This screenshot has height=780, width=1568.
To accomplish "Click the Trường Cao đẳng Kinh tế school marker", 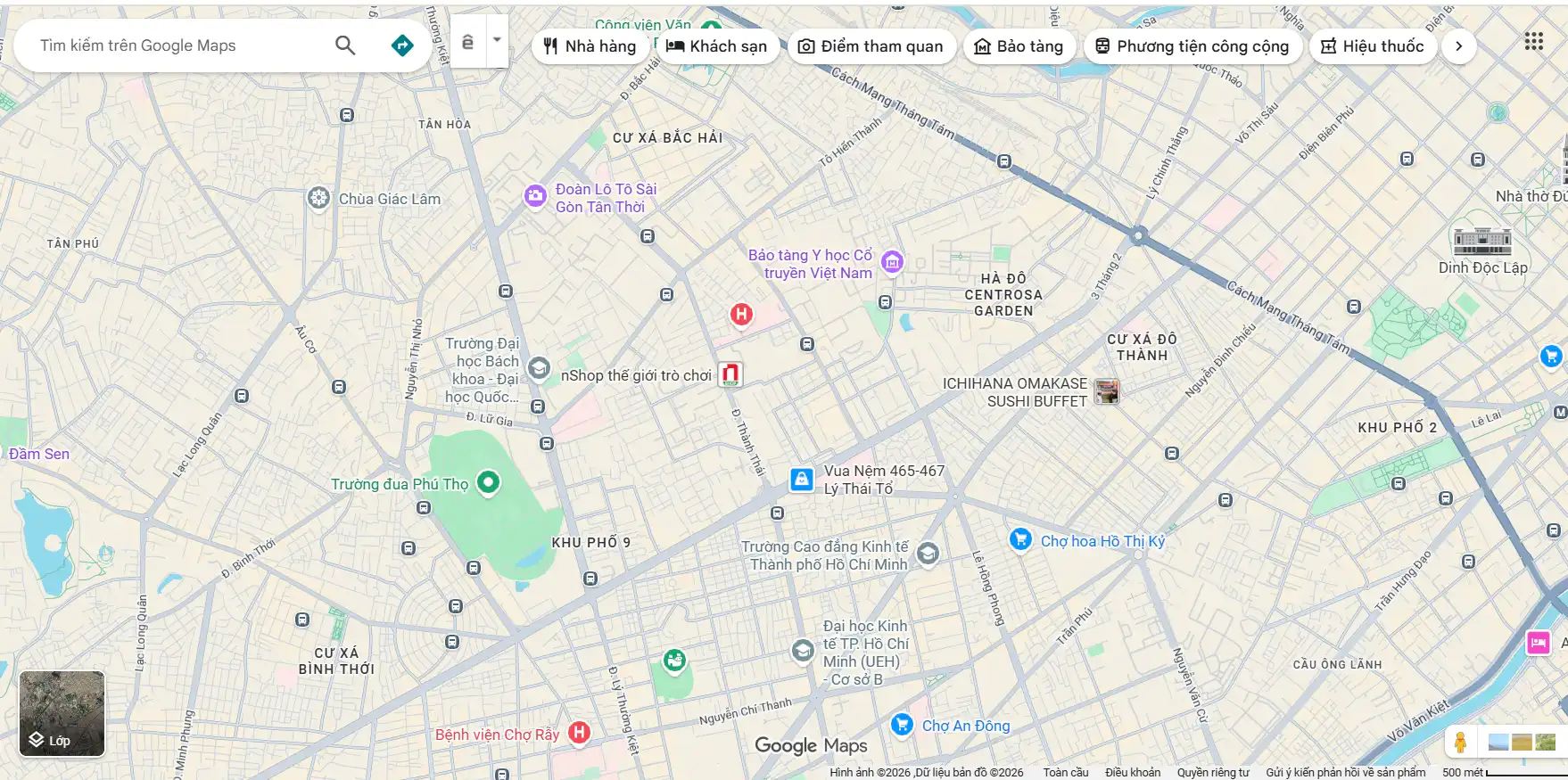I will (928, 554).
